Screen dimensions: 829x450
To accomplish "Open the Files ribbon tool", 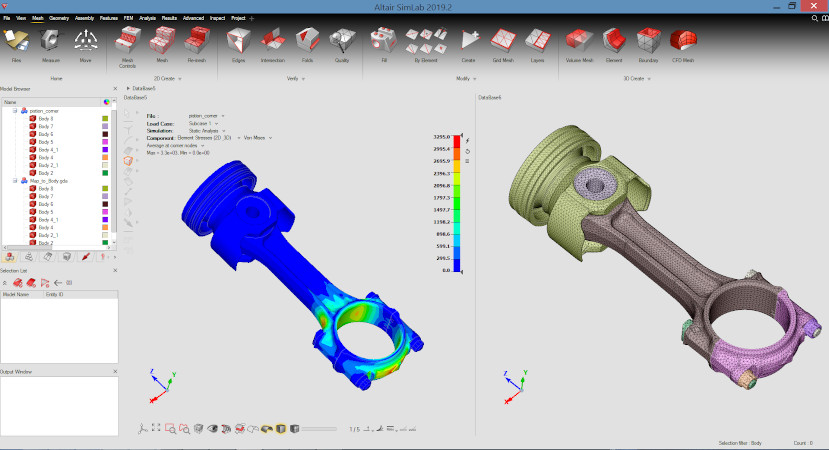I will tap(16, 45).
